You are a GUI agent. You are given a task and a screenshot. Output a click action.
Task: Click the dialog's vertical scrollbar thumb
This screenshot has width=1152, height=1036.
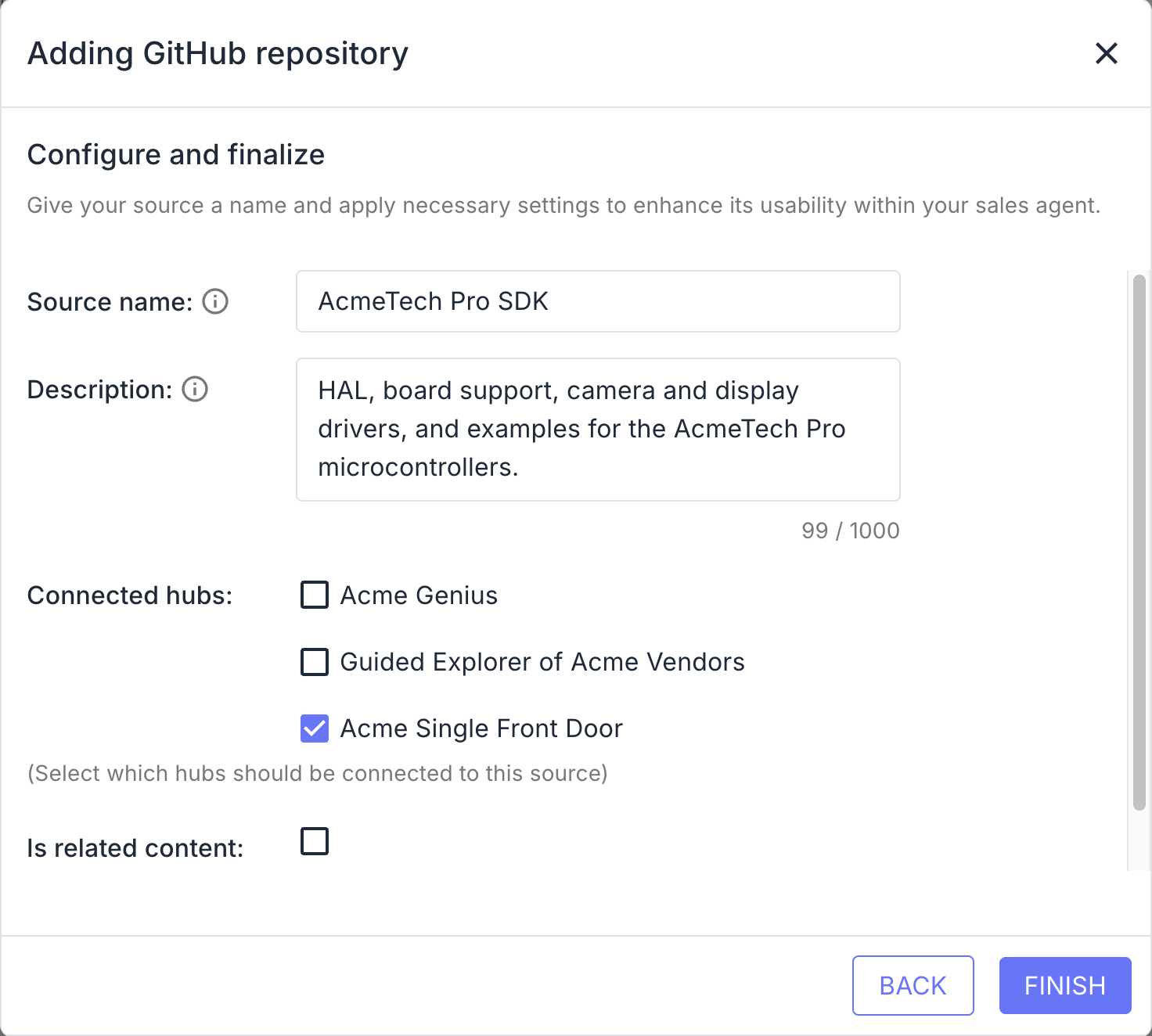[1139, 542]
